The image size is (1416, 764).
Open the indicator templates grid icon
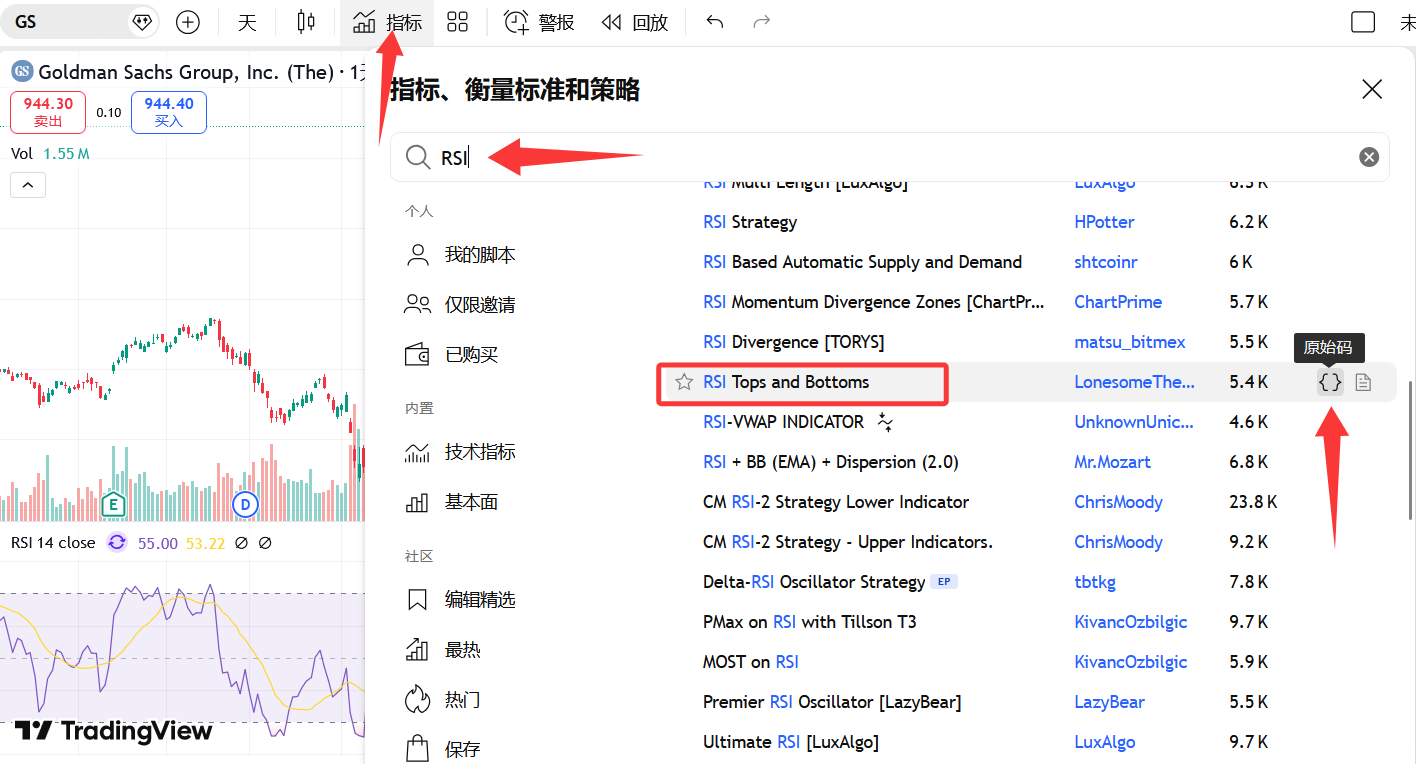(x=458, y=22)
